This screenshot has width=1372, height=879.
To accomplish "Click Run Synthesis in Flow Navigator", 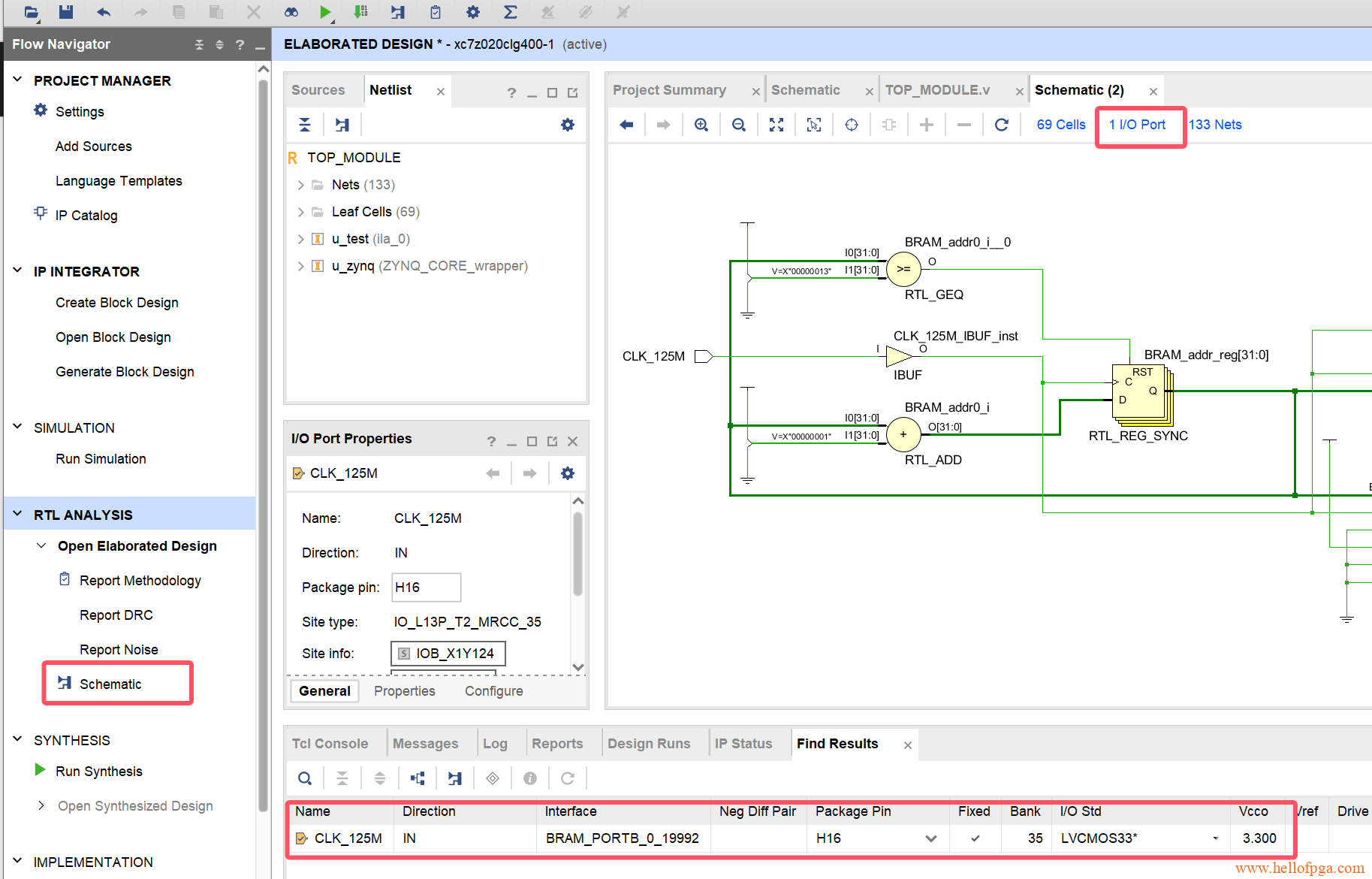I will pyautogui.click(x=98, y=772).
